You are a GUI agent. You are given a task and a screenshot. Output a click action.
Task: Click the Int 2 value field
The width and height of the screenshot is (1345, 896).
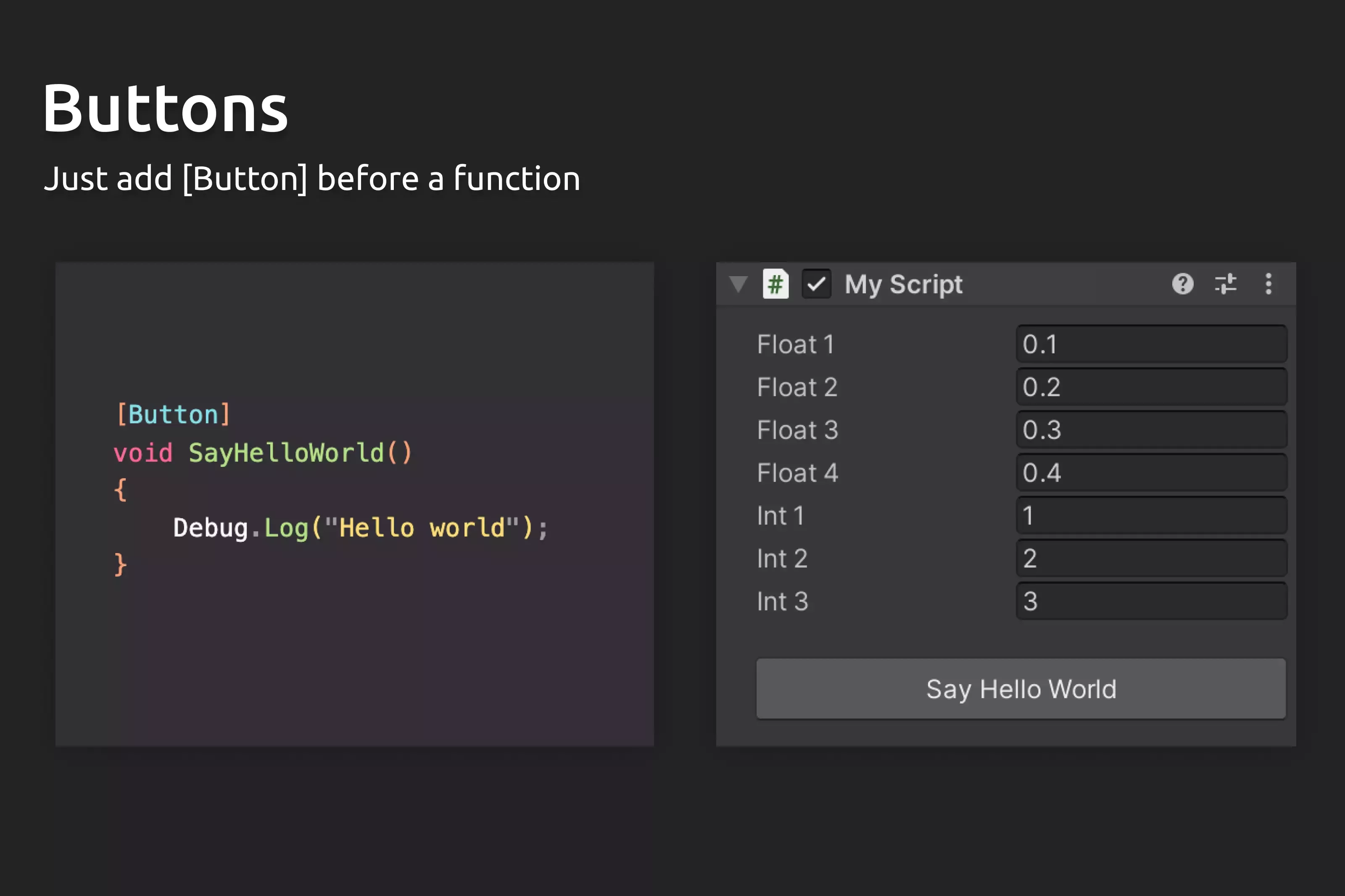[x=1151, y=558]
